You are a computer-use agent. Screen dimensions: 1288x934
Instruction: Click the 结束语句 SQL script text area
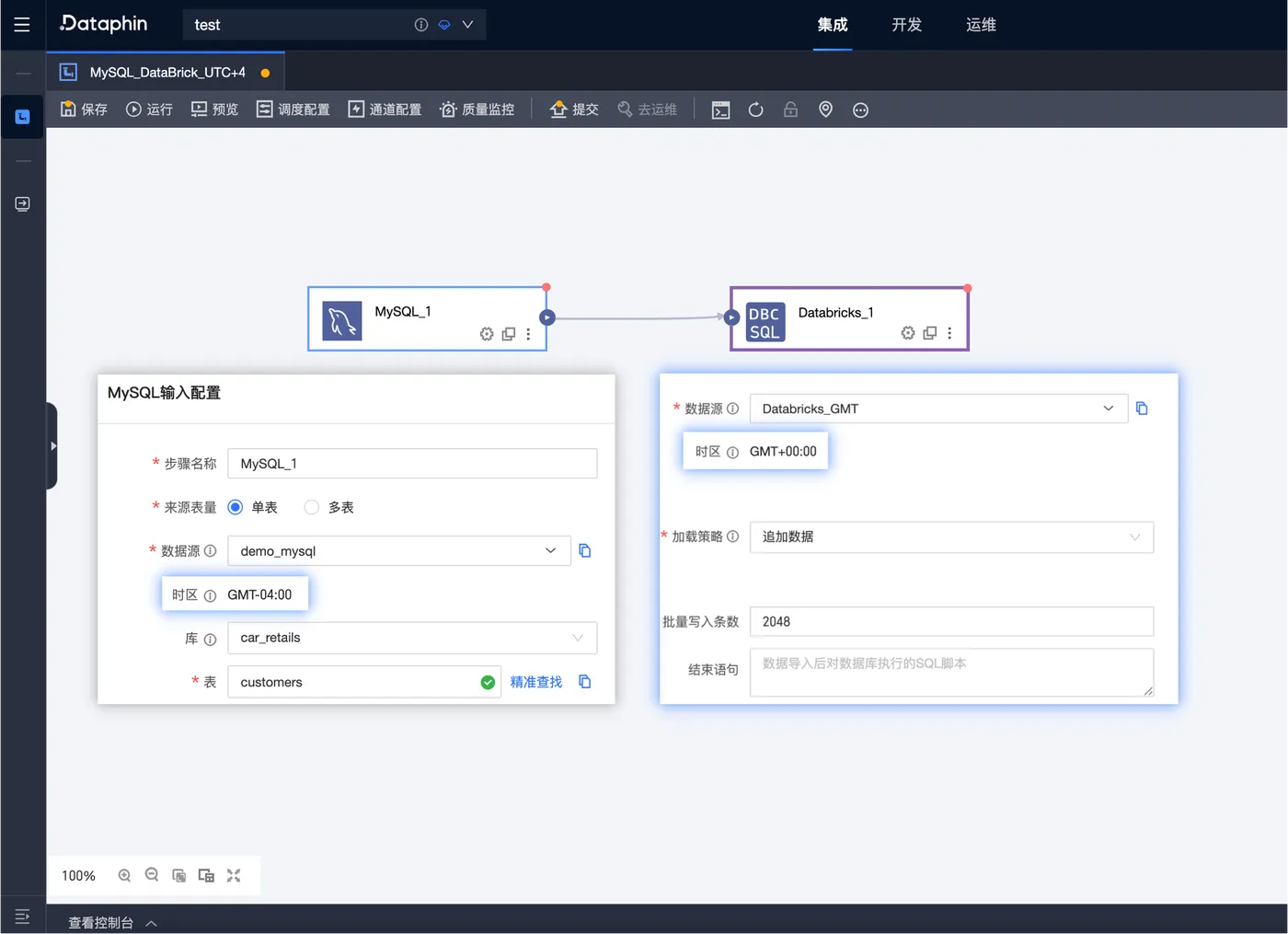(x=951, y=673)
